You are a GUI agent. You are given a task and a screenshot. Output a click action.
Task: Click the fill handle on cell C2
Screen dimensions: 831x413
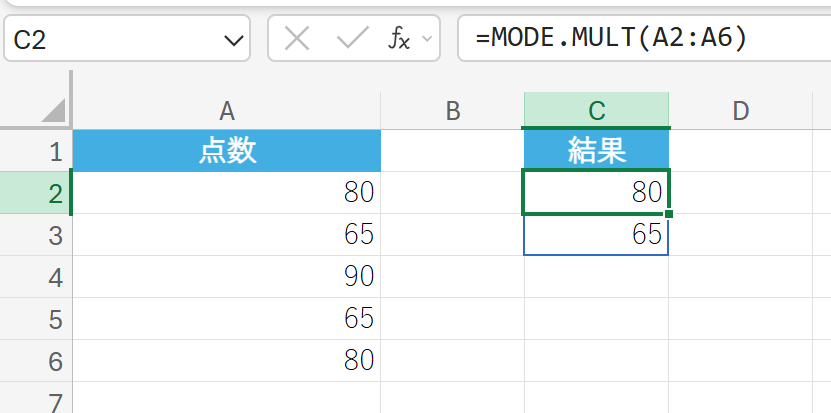pos(668,213)
